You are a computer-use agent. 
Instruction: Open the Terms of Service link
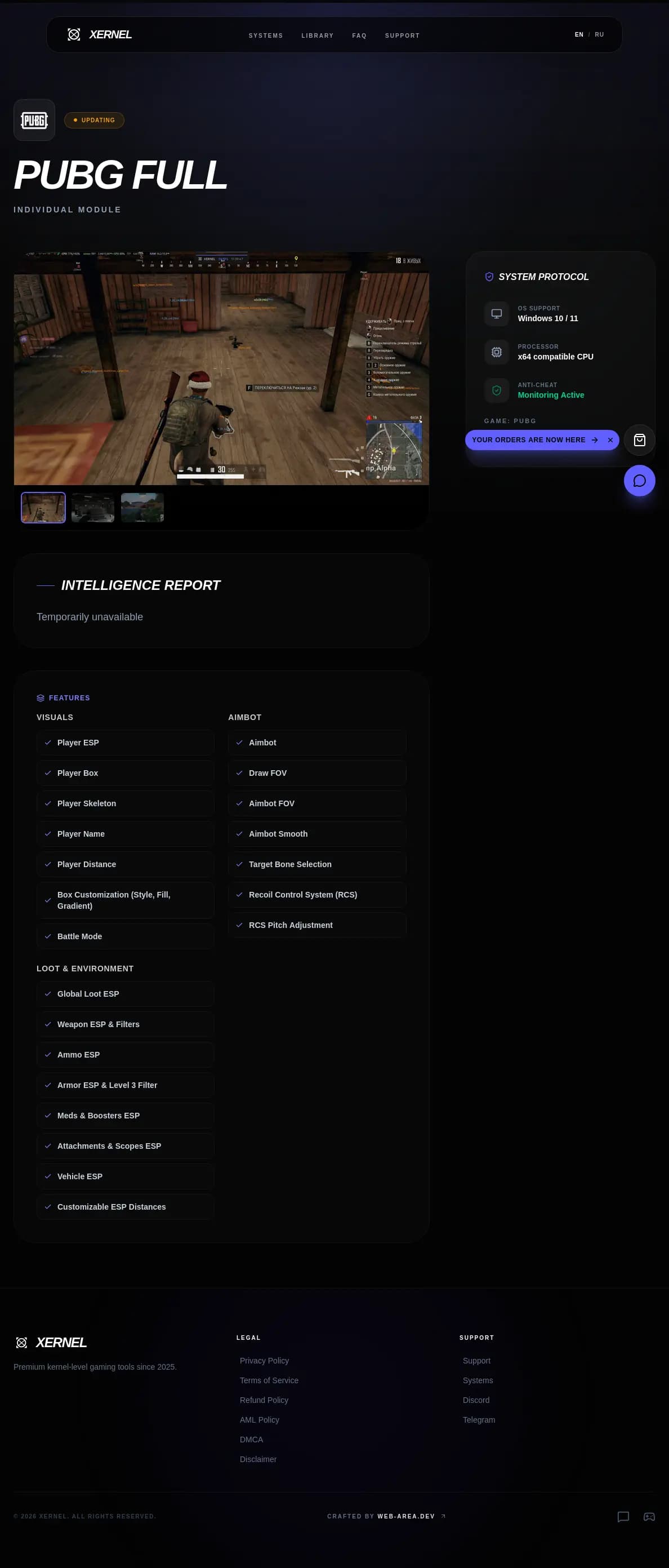pos(269,1380)
